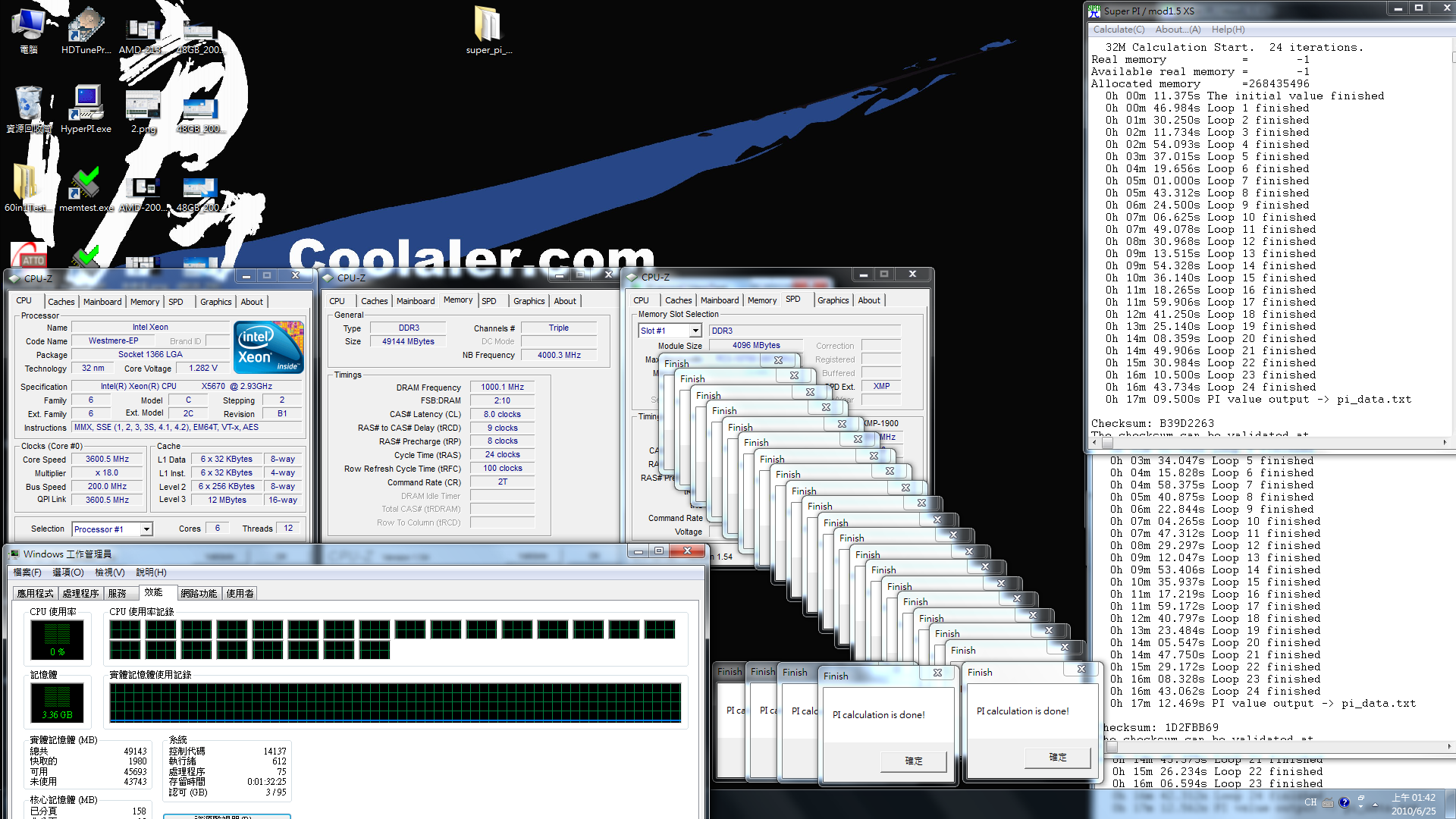Open the Slot #1 dropdown in CPU-Z SPD
The image size is (1456, 819).
(695, 331)
